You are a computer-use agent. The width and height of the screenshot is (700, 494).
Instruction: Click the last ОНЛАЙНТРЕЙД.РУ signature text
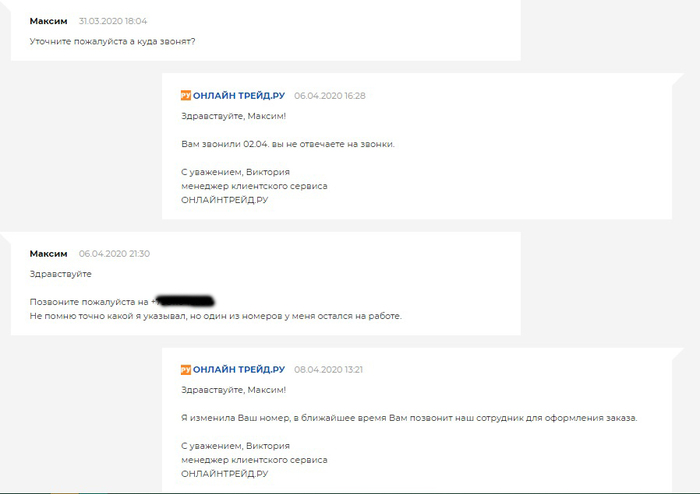pos(225,473)
